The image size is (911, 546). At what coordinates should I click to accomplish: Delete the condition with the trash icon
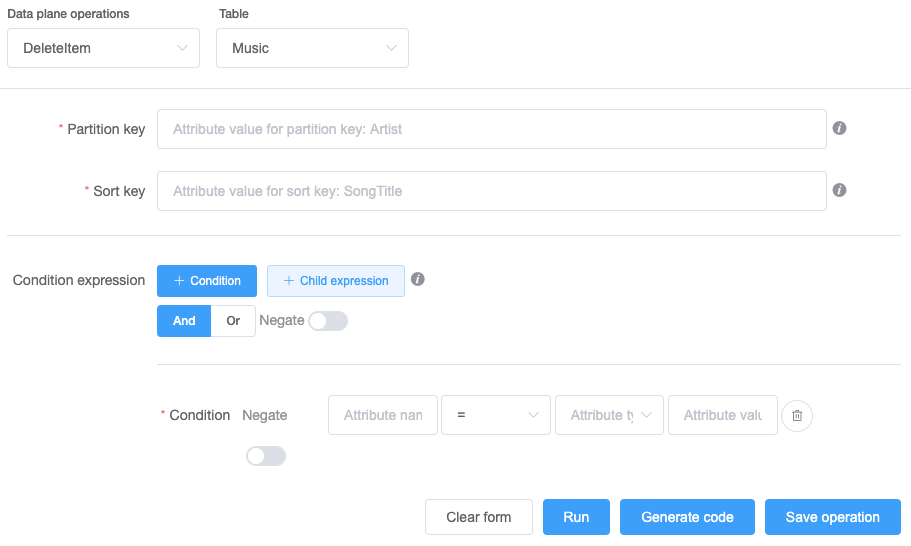tap(797, 415)
